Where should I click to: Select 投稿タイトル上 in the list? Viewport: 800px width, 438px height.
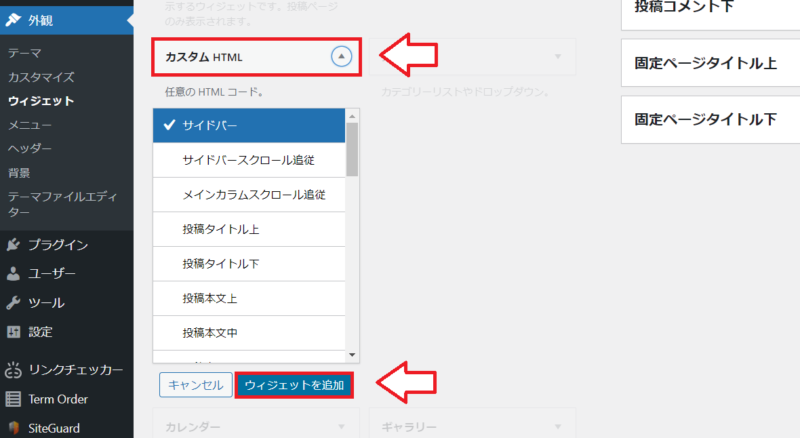(249, 229)
